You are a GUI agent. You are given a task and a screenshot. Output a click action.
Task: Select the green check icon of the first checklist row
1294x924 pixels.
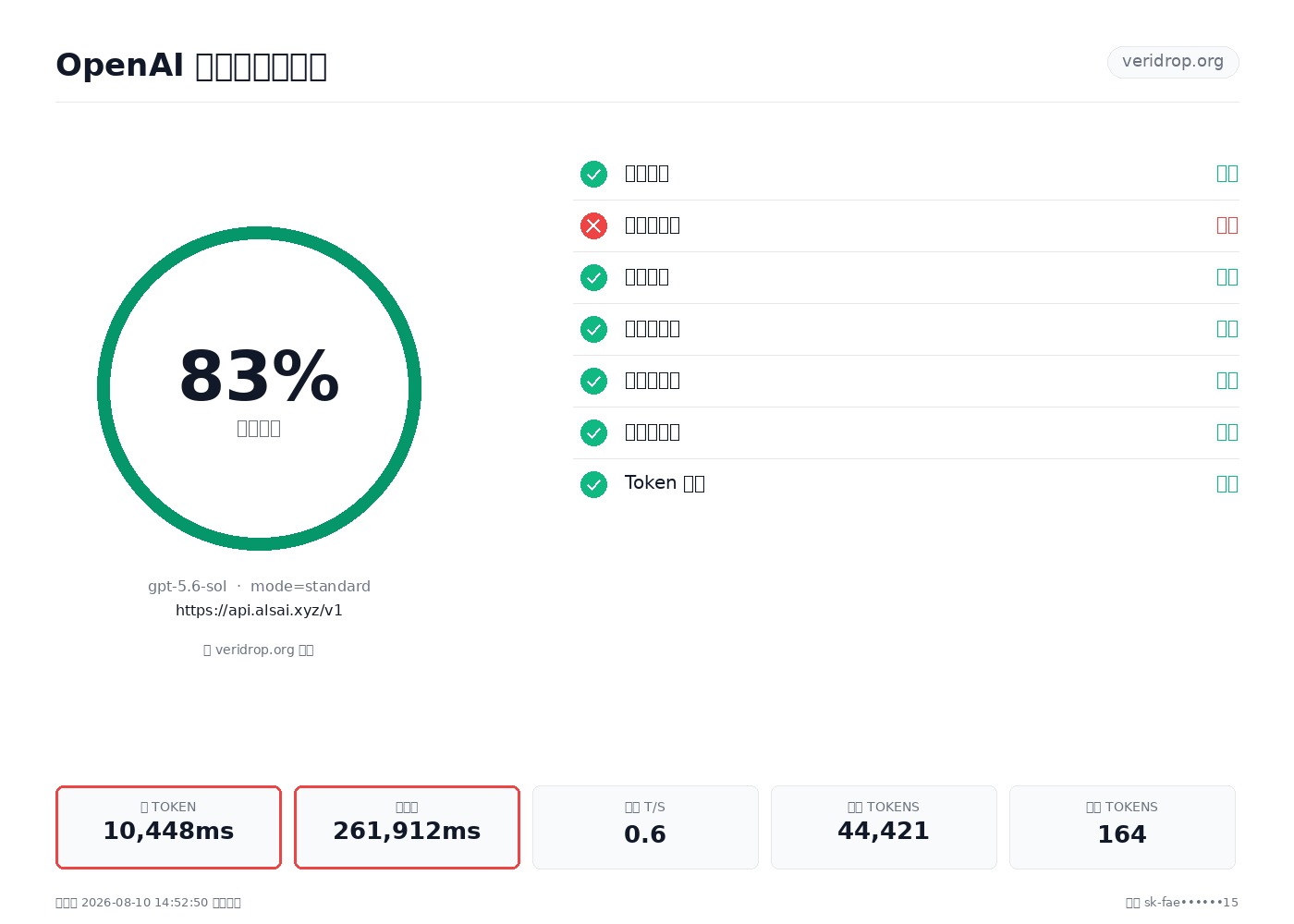tap(593, 174)
